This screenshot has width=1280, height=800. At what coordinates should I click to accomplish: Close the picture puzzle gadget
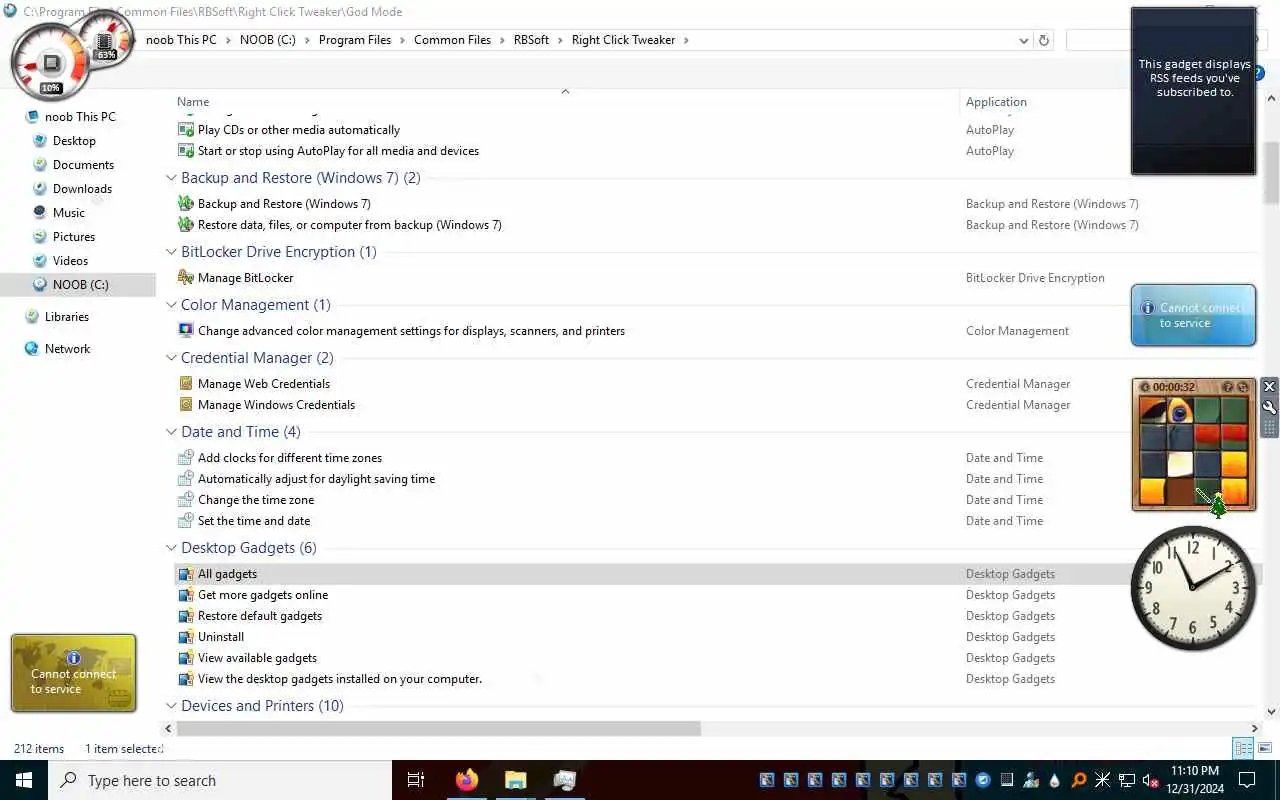[x=1269, y=386]
